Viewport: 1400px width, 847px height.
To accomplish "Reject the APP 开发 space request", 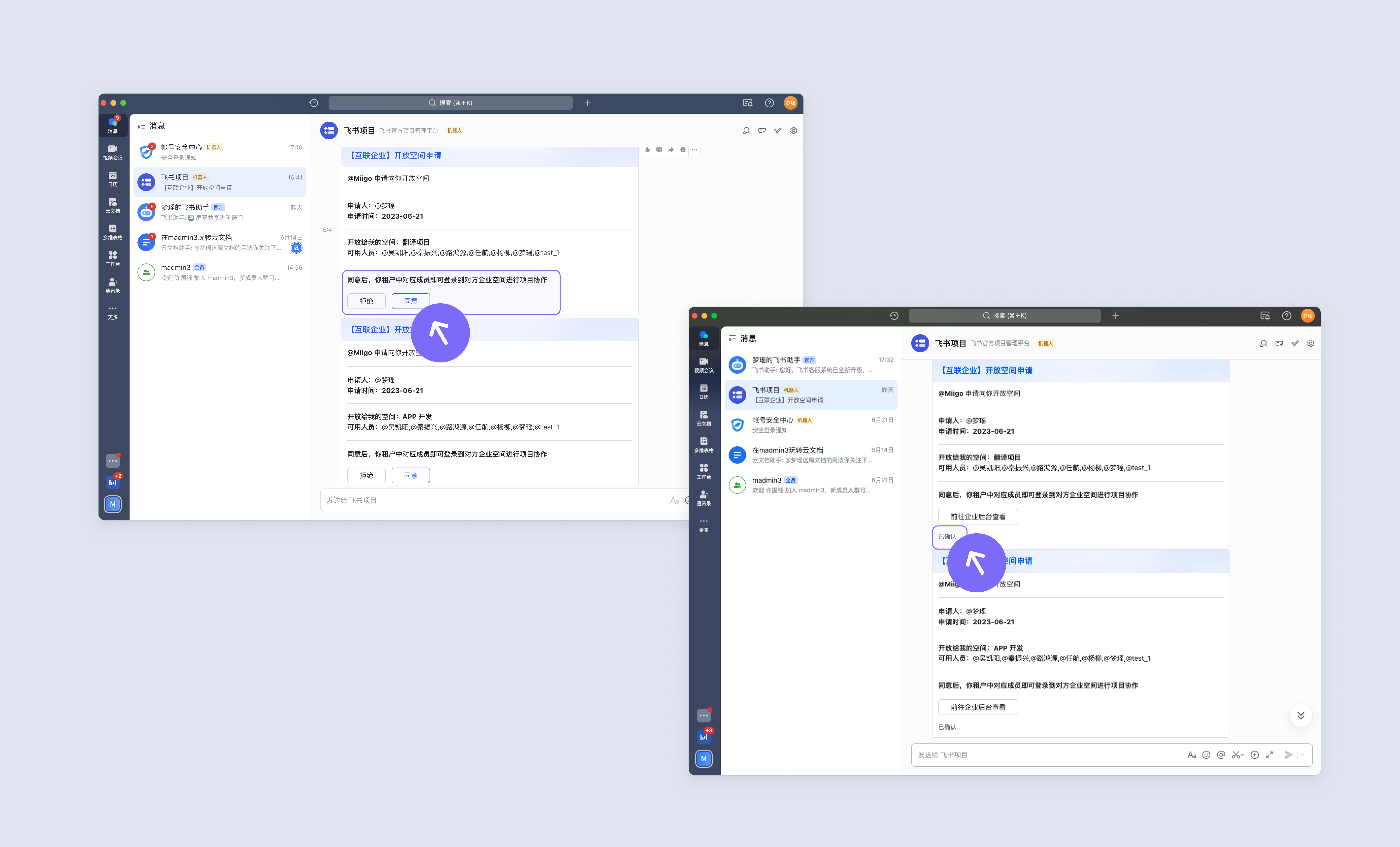I will click(x=367, y=475).
